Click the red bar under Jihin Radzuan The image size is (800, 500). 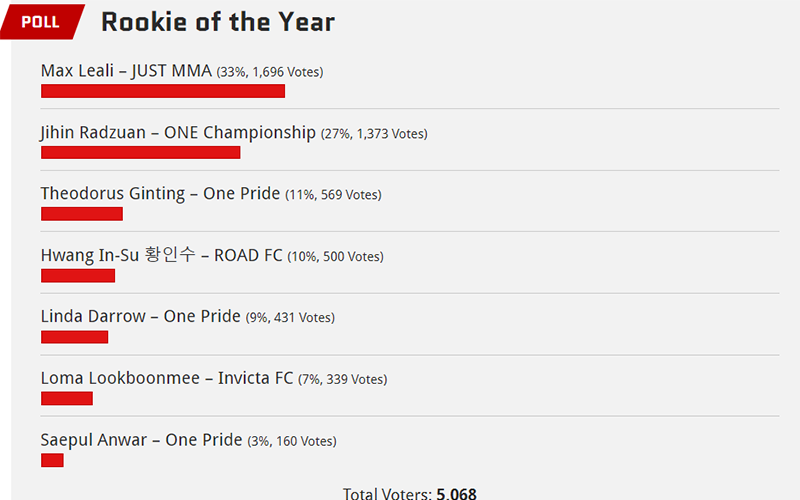tap(140, 152)
